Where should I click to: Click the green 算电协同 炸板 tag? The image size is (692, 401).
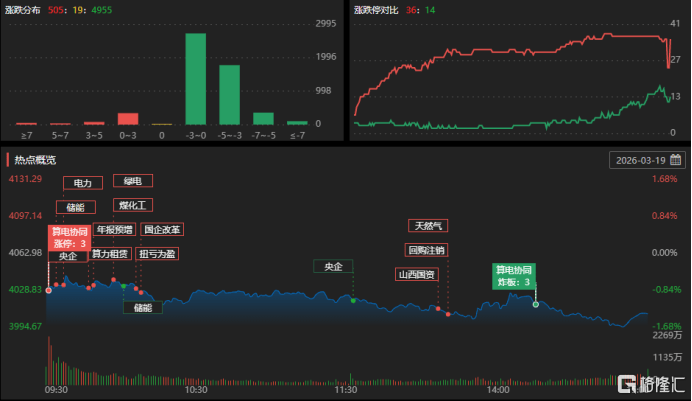point(513,276)
